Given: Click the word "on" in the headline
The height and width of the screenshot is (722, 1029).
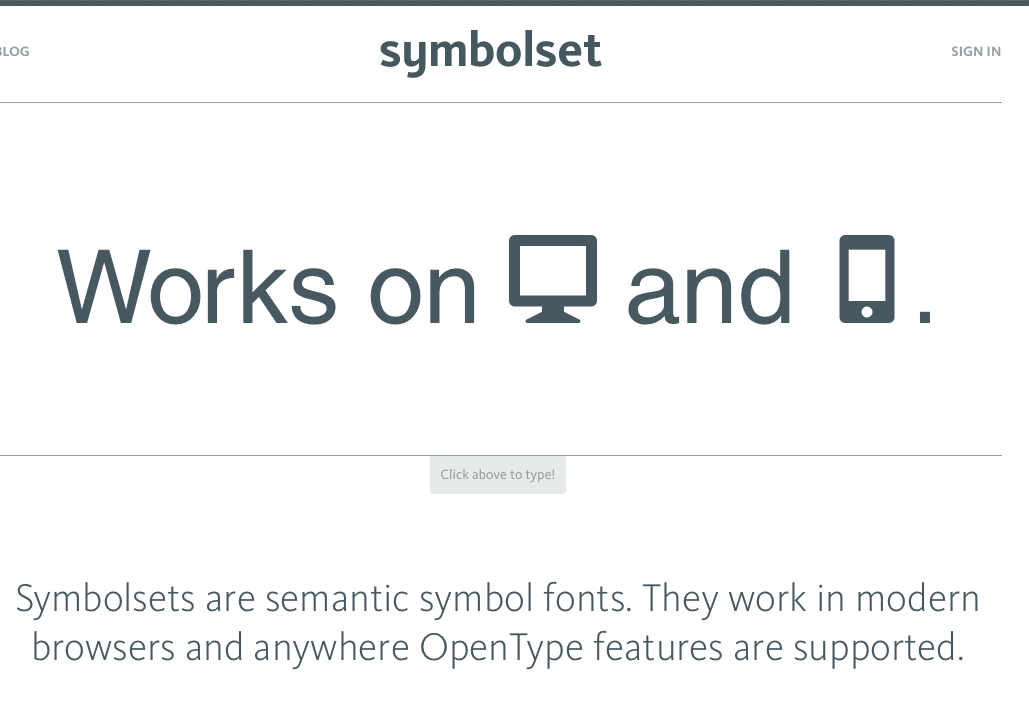Looking at the screenshot, I should click(423, 290).
